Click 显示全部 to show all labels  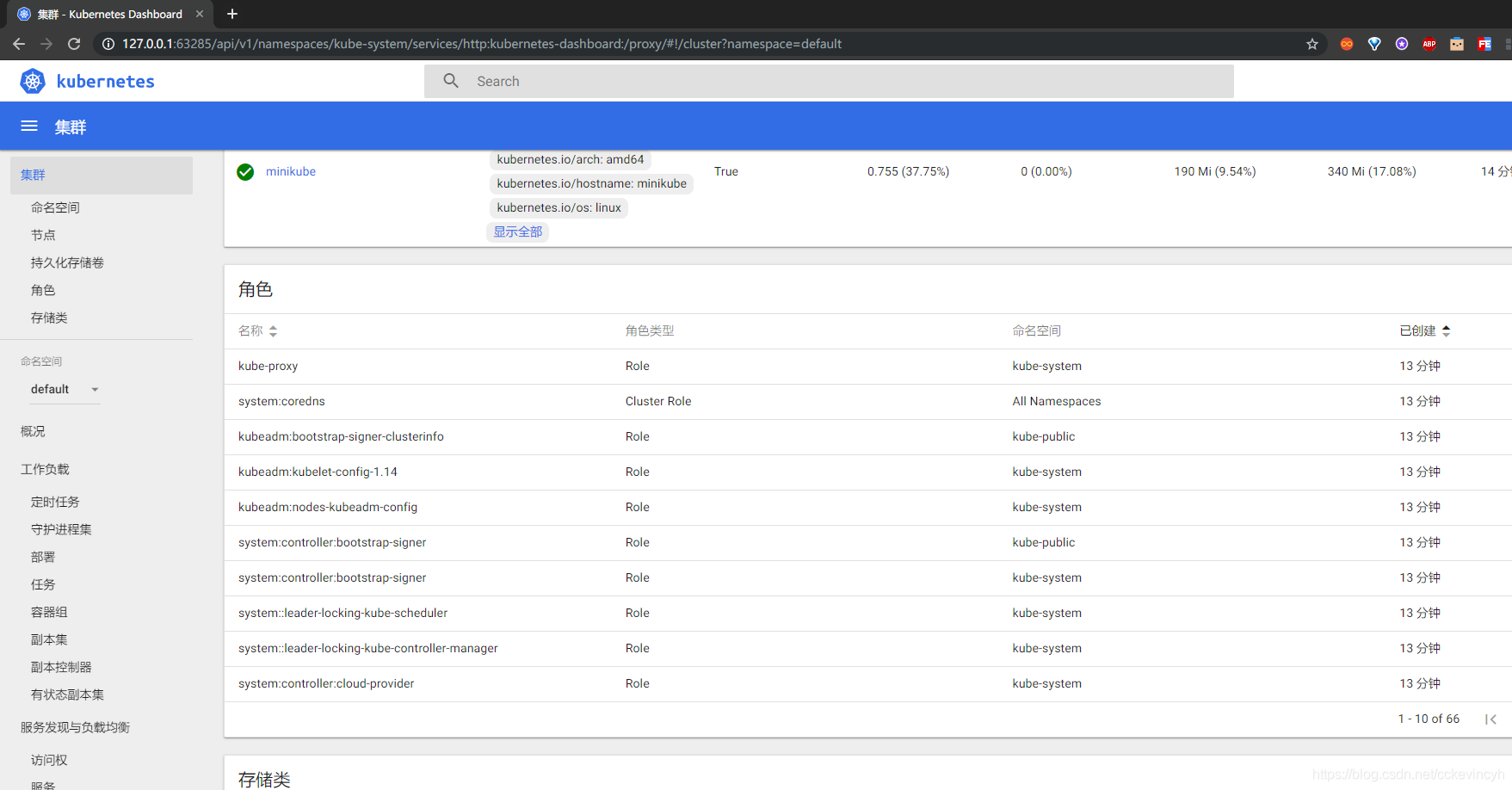518,231
